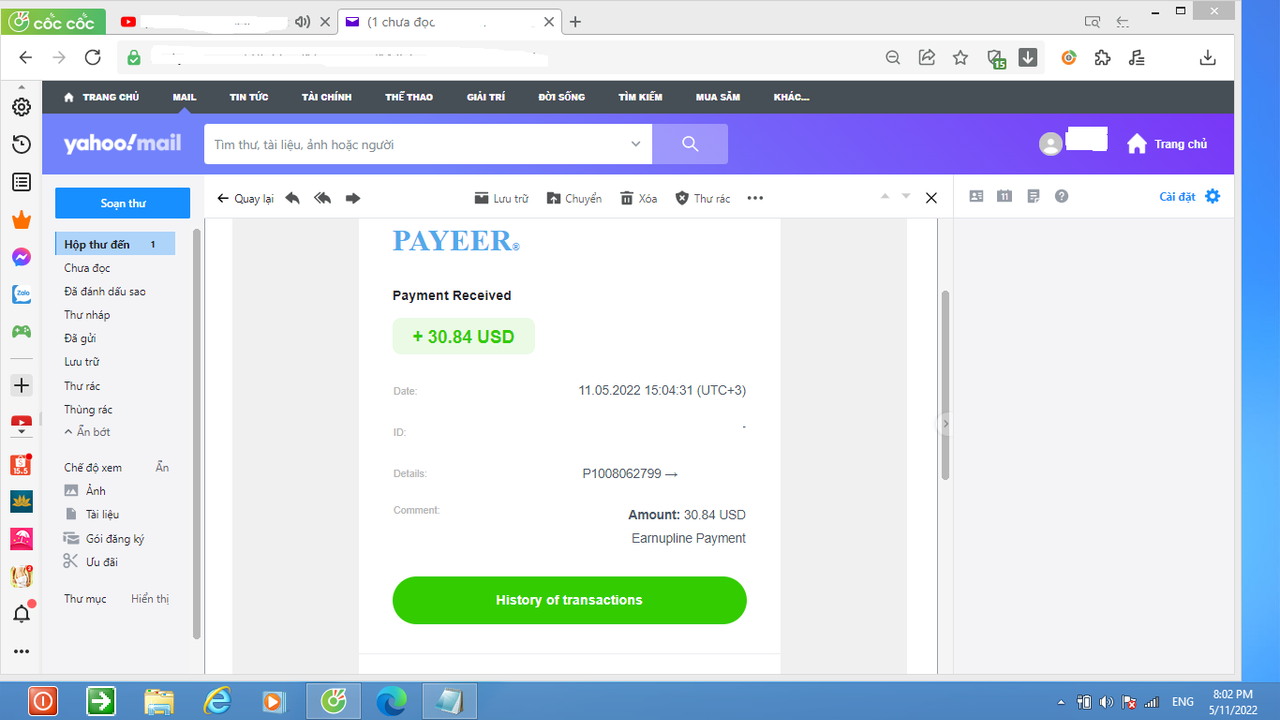Open Zalo icon in browser sidebar

pos(21,294)
